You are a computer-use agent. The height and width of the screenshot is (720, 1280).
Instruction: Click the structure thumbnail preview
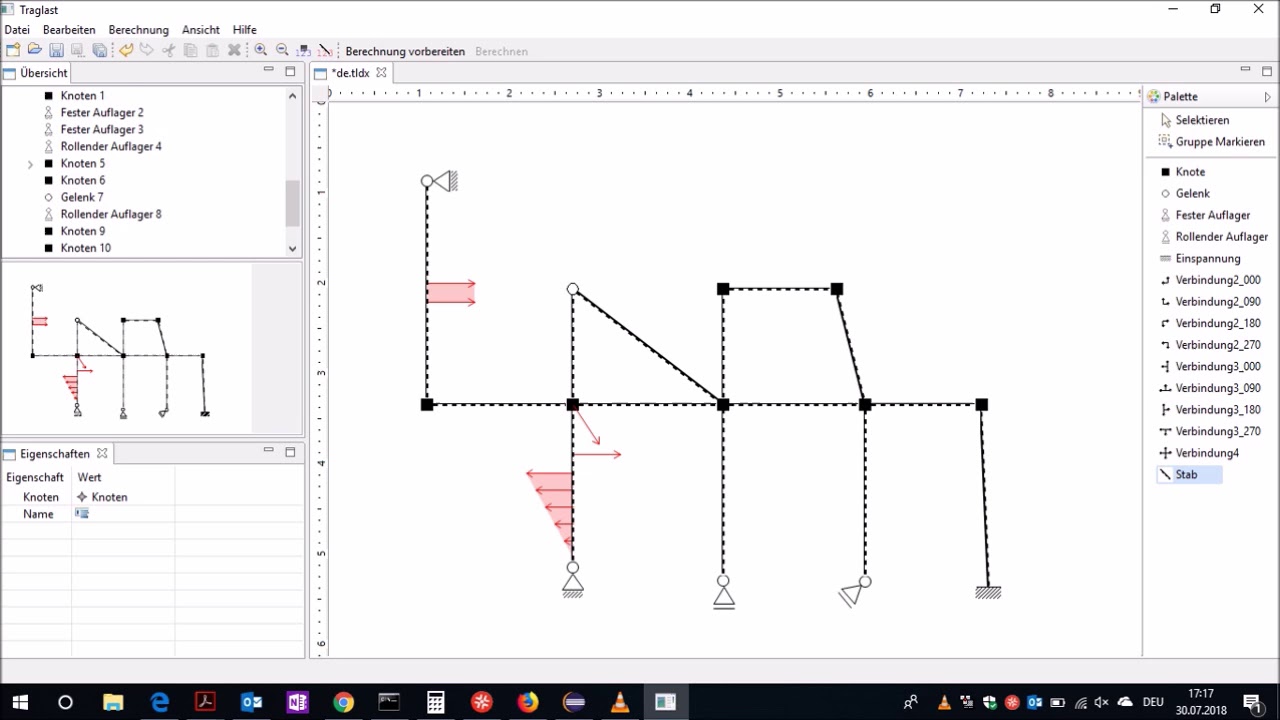pyautogui.click(x=120, y=350)
